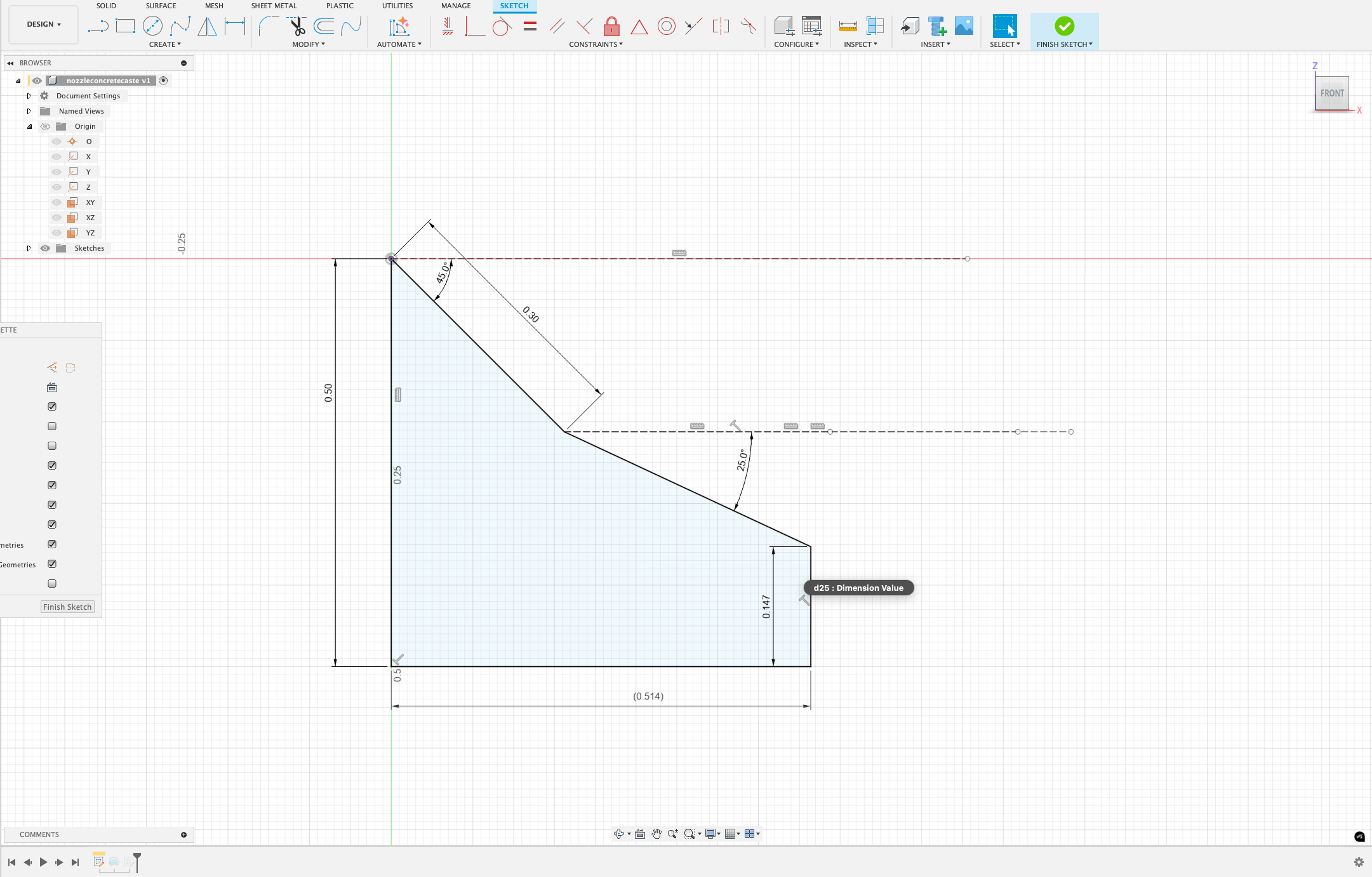Select the Fillet tool in Modify
This screenshot has height=877, width=1372.
268,26
